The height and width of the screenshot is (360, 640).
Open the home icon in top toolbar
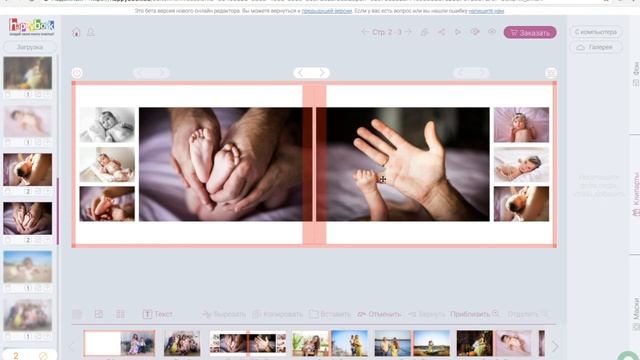tap(76, 33)
